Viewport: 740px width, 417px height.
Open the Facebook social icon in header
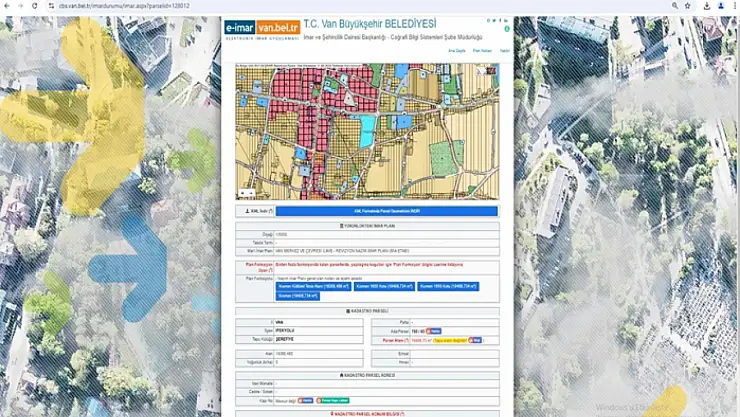[500, 20]
